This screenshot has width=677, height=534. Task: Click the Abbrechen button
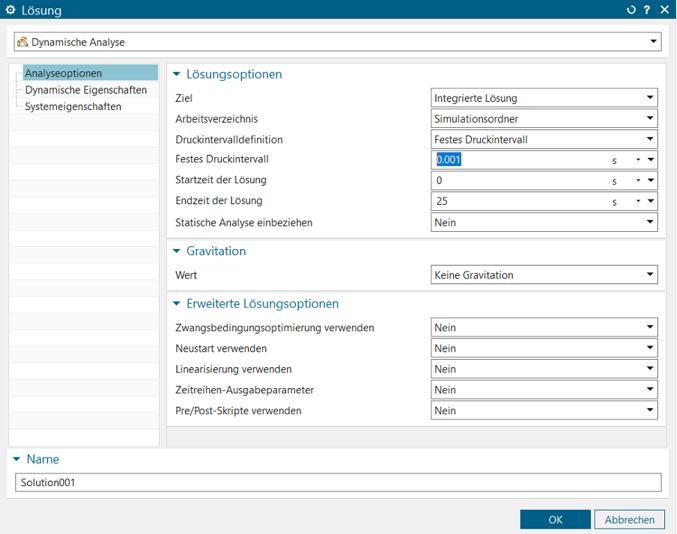629,519
